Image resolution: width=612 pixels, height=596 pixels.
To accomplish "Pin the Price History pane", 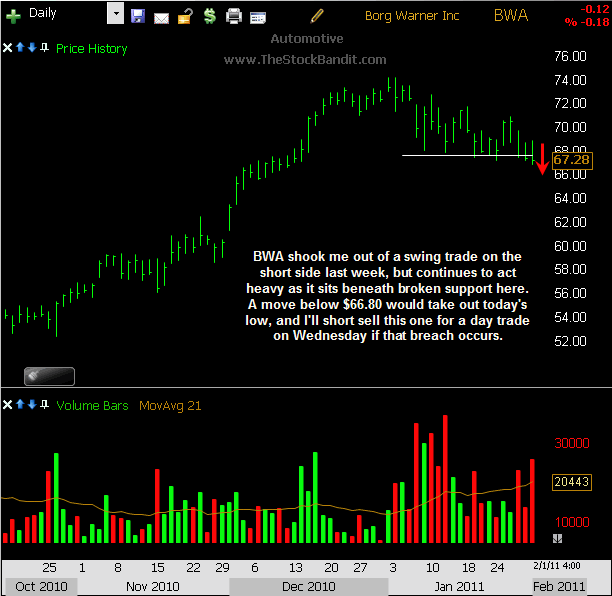I will (x=44, y=48).
